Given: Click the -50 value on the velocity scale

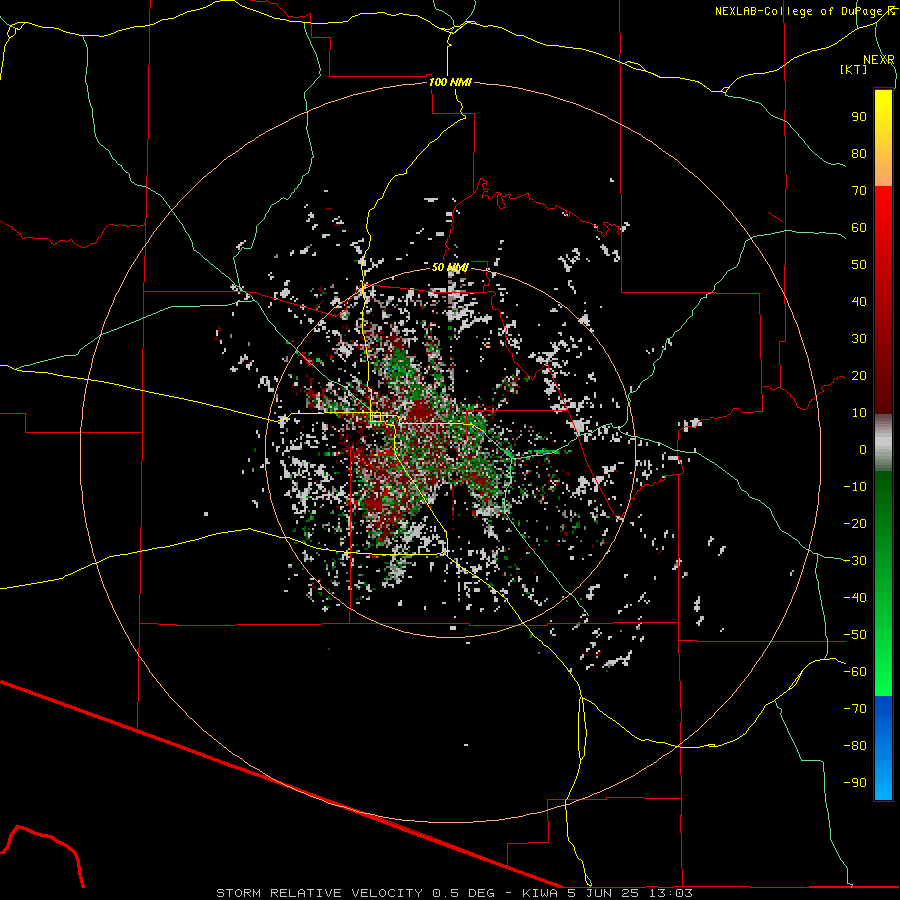Looking at the screenshot, I should coord(855,635).
